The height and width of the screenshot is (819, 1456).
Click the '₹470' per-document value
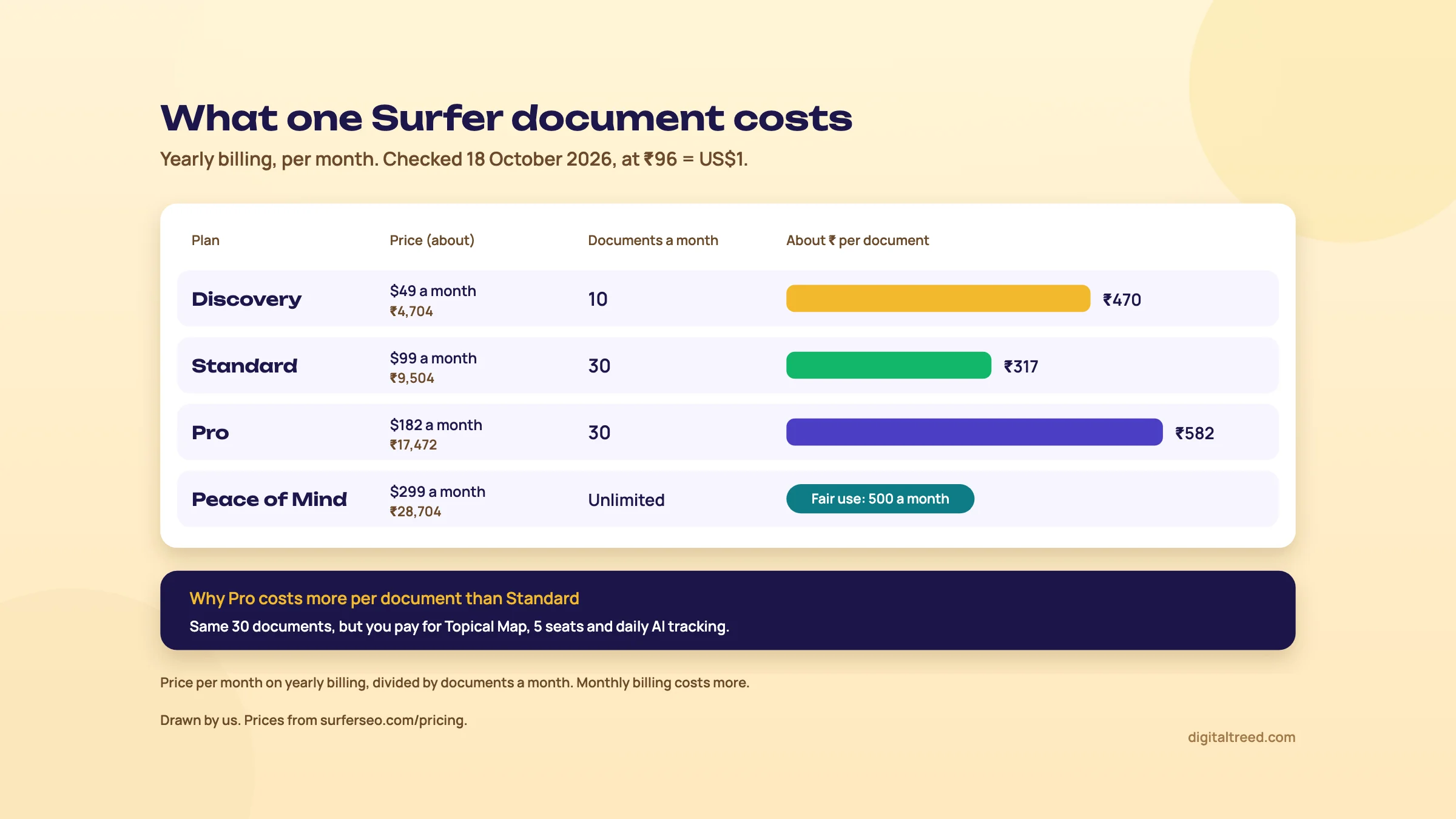click(1122, 300)
